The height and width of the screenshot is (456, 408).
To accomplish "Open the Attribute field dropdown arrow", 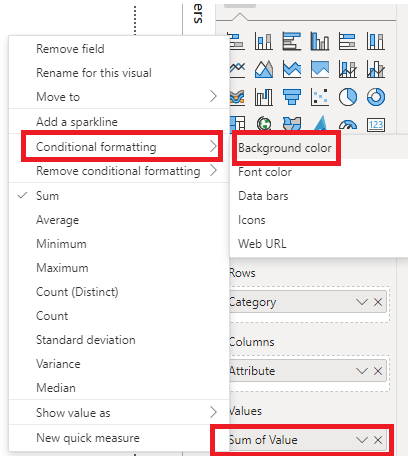I will pos(362,371).
